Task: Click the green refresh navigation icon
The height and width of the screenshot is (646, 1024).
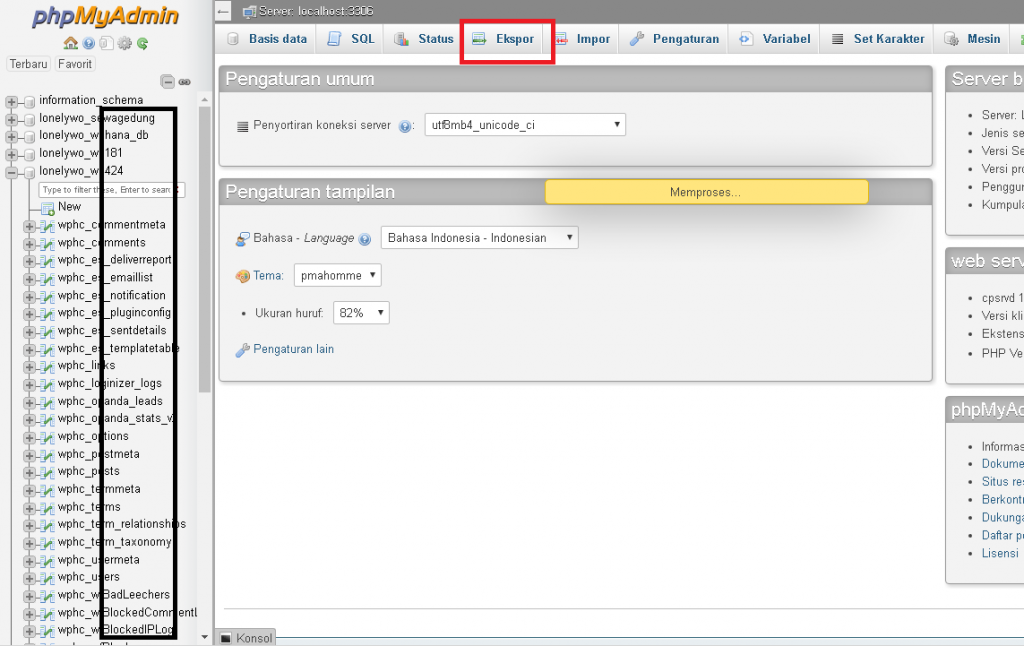Action: pyautogui.click(x=143, y=43)
